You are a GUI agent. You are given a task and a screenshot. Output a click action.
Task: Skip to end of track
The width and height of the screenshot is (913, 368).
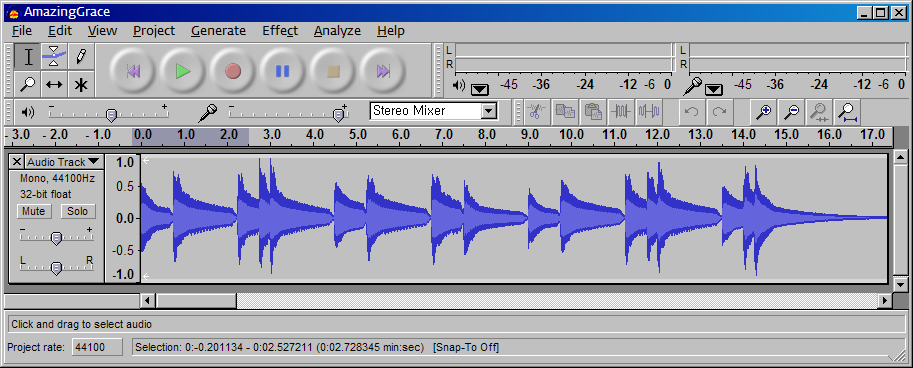[x=383, y=71]
